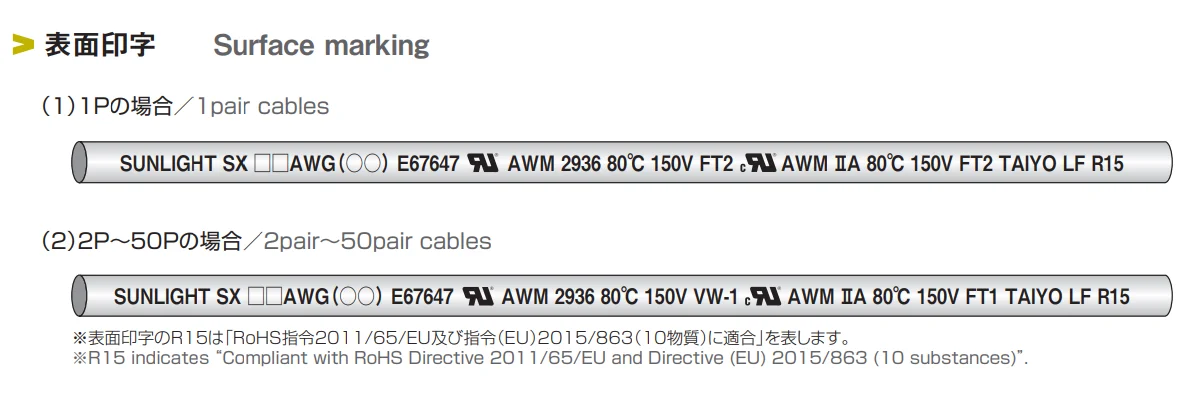Image resolution: width=1196 pixels, height=398 pixels.
Task: Select the Surface marking heading text
Action: pos(321,45)
